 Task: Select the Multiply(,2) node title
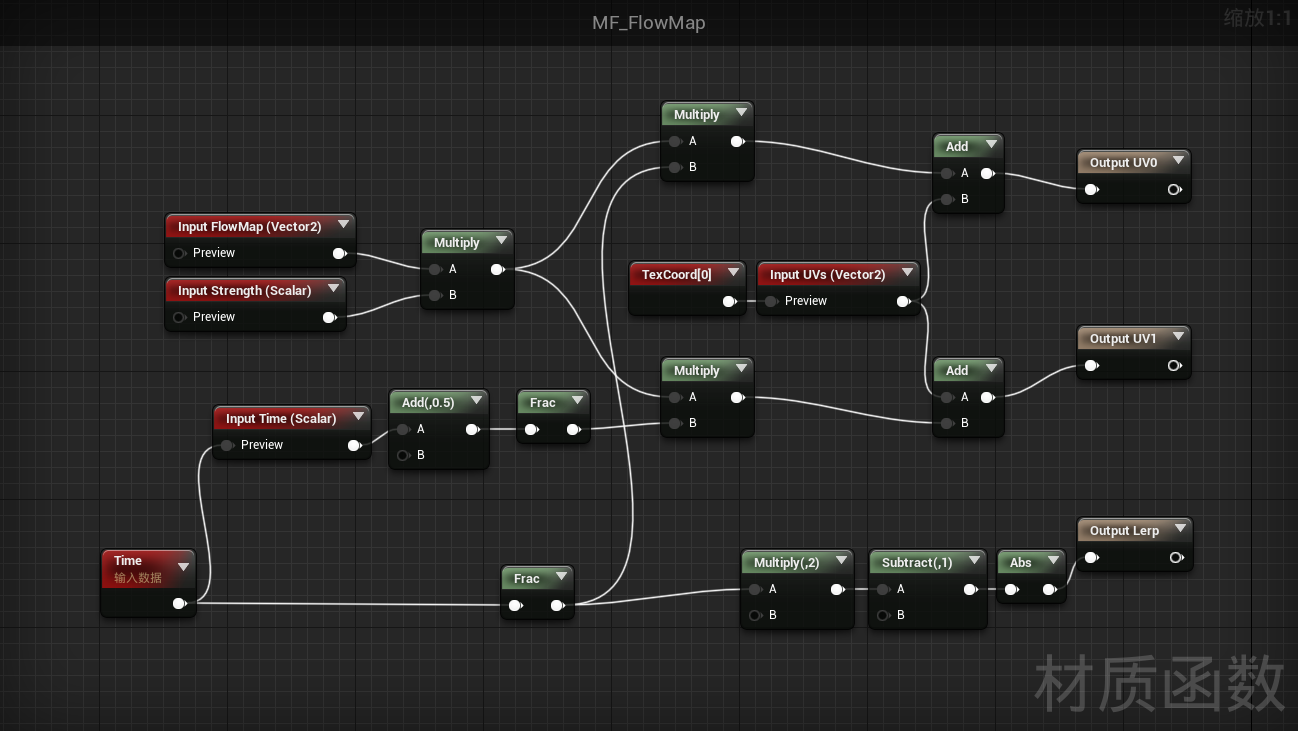click(x=787, y=563)
